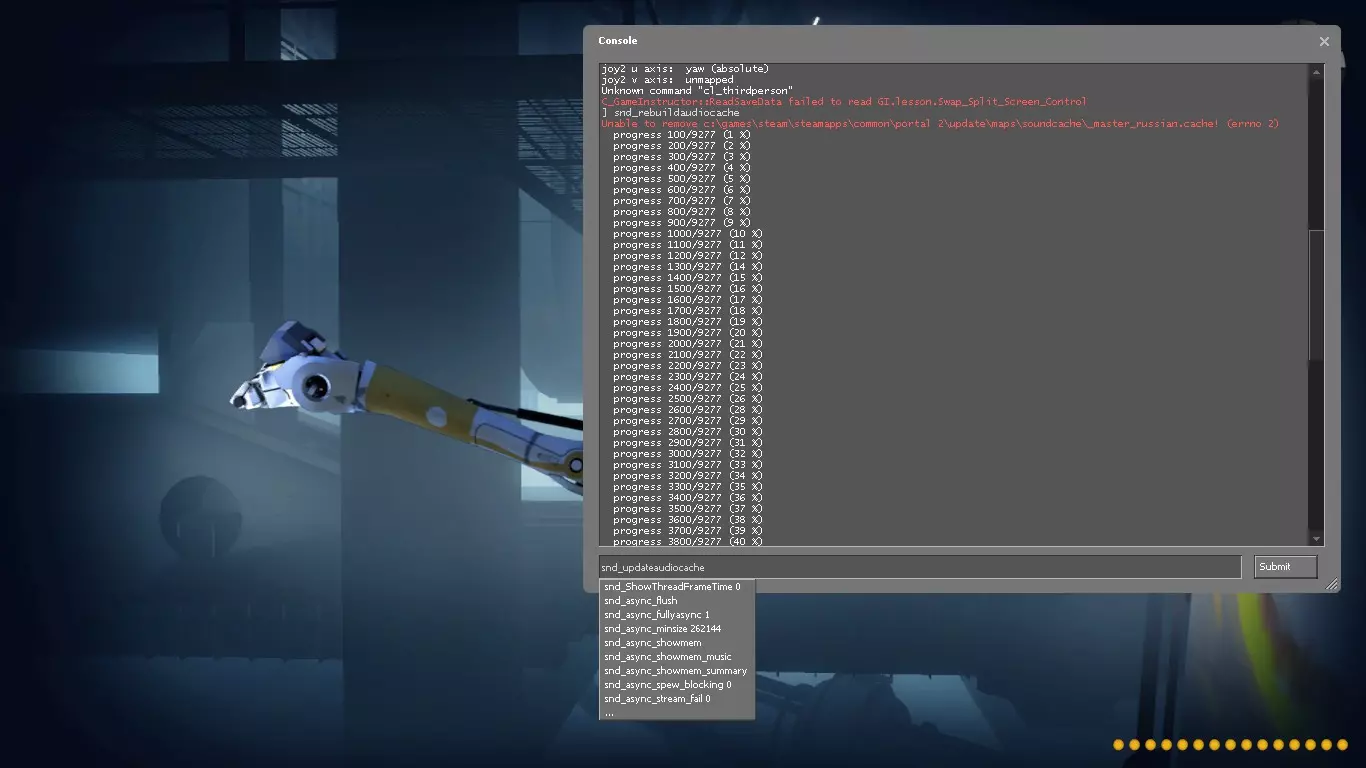The image size is (1366, 768).
Task: Click the "progress 3700/9277" line
Action: point(688,531)
